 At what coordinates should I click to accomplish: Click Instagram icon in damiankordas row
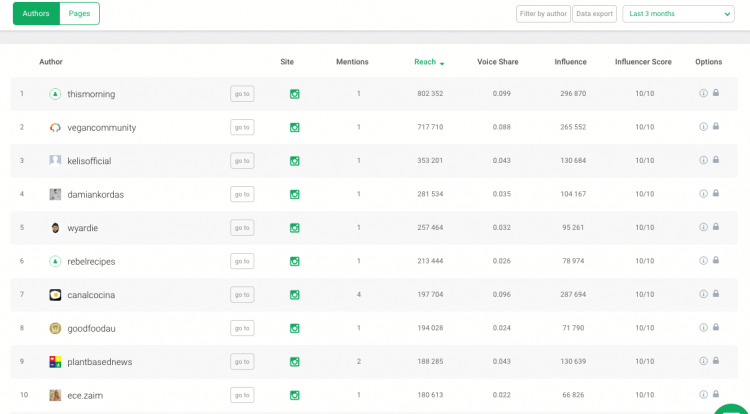295,195
